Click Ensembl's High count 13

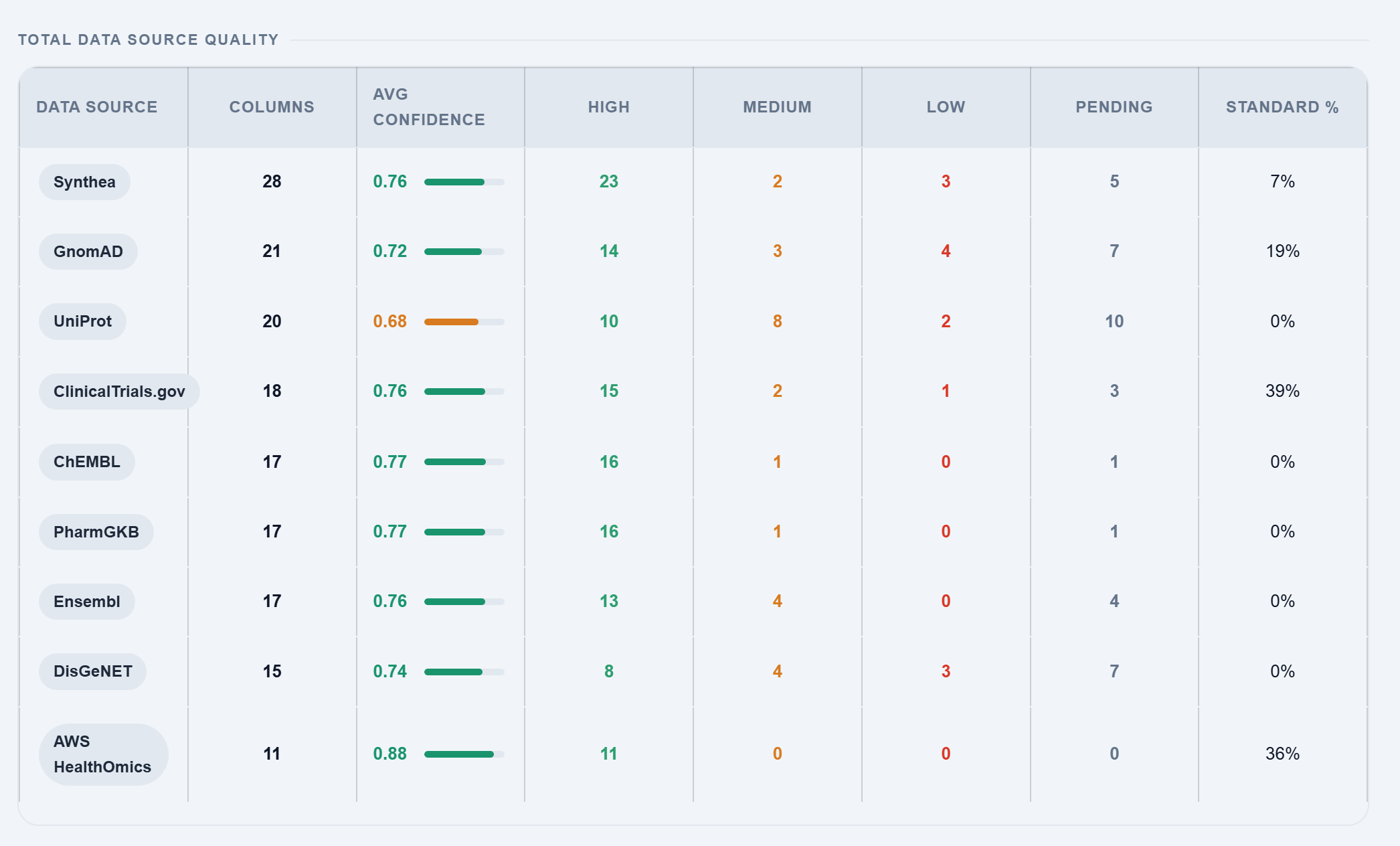(x=609, y=601)
